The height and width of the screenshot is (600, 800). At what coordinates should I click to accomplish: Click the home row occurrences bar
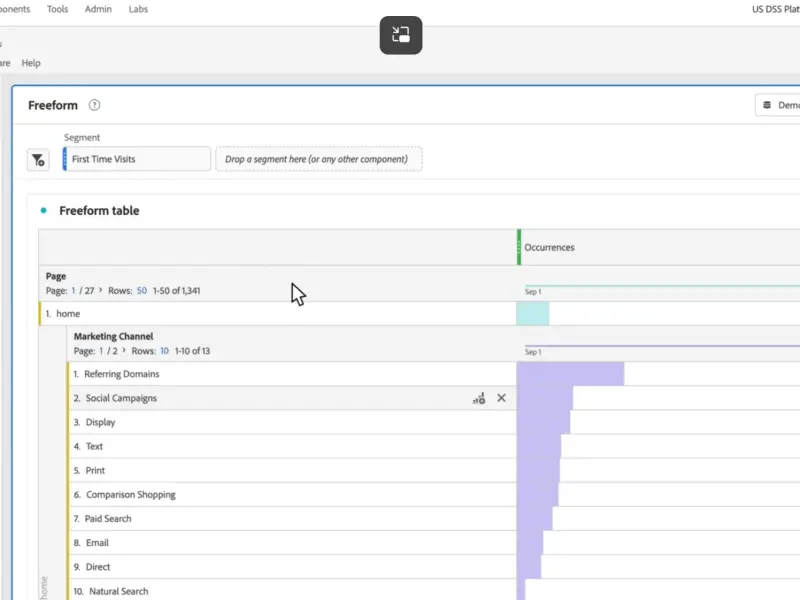pos(533,313)
